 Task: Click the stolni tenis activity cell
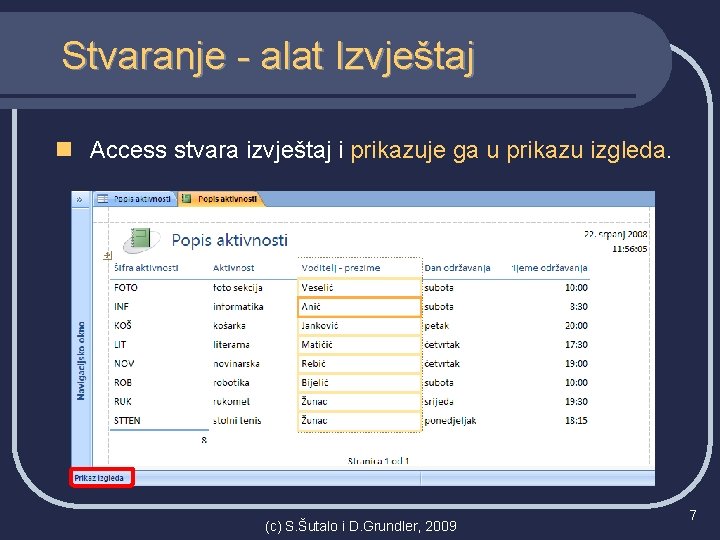click(237, 421)
